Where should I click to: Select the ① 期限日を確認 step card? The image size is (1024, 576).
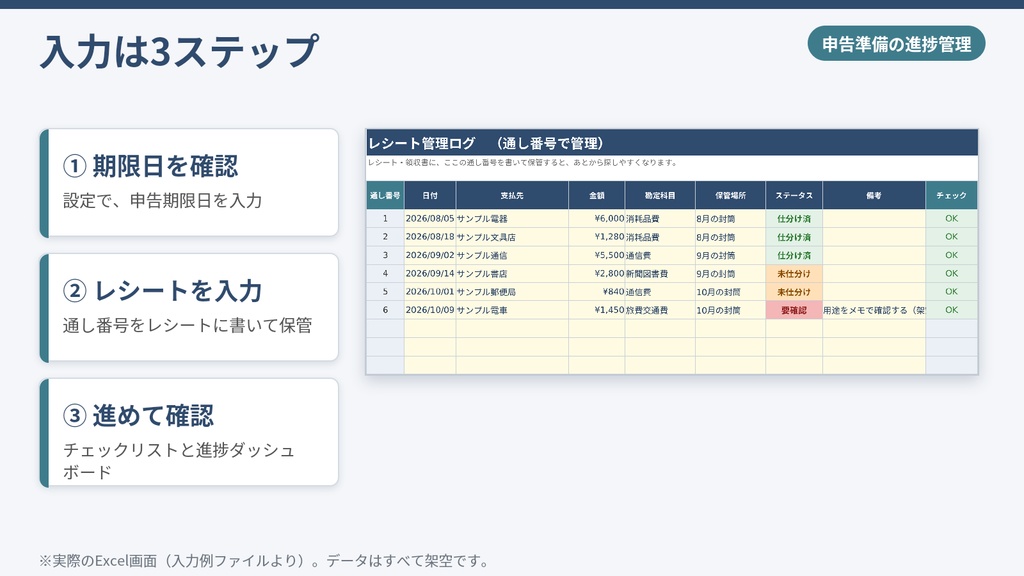[x=189, y=183]
